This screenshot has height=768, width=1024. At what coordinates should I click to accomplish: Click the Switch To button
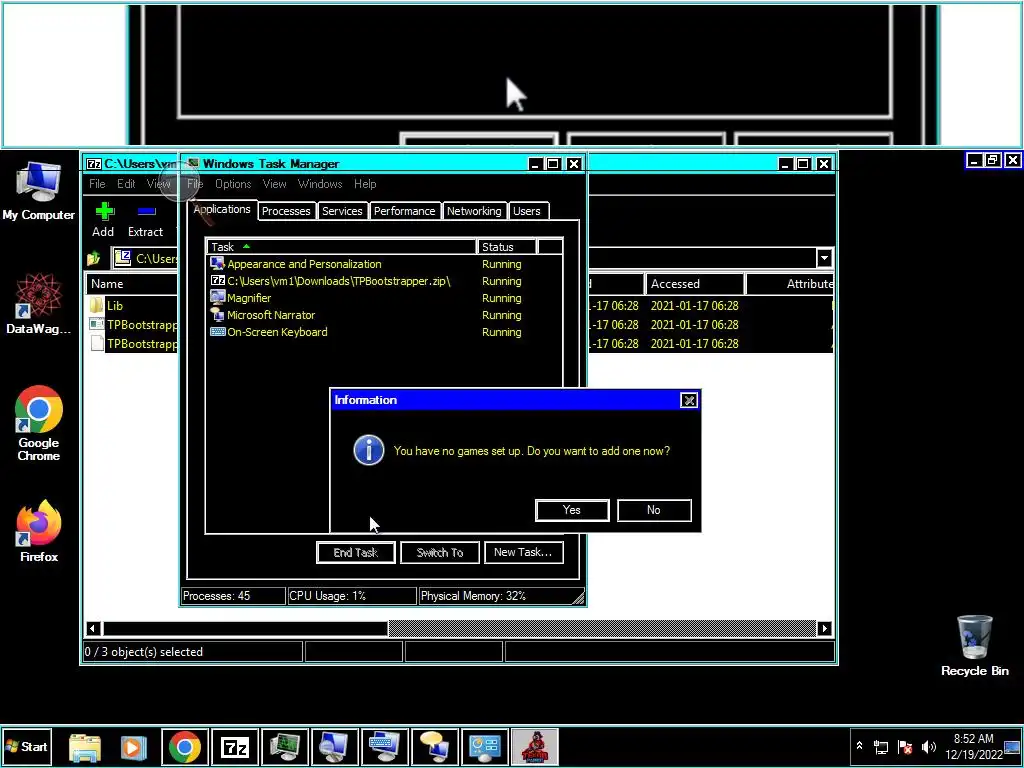point(440,552)
